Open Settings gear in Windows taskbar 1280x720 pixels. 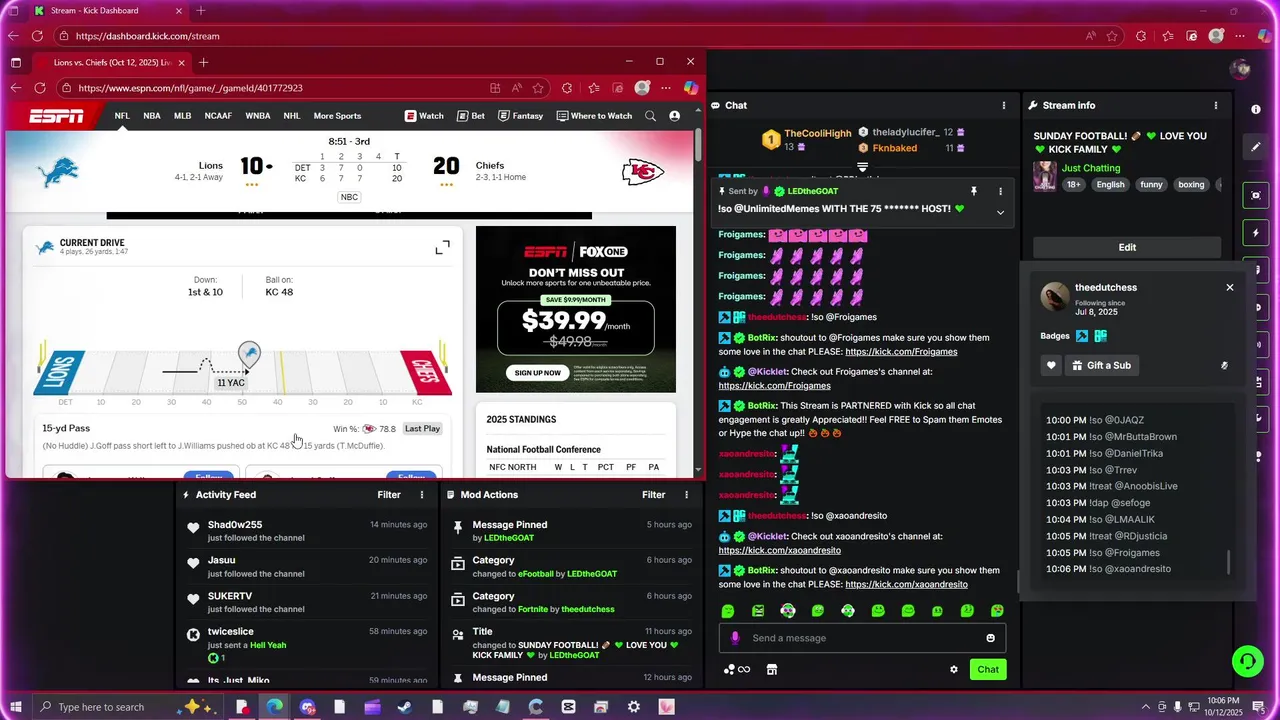tap(634, 707)
